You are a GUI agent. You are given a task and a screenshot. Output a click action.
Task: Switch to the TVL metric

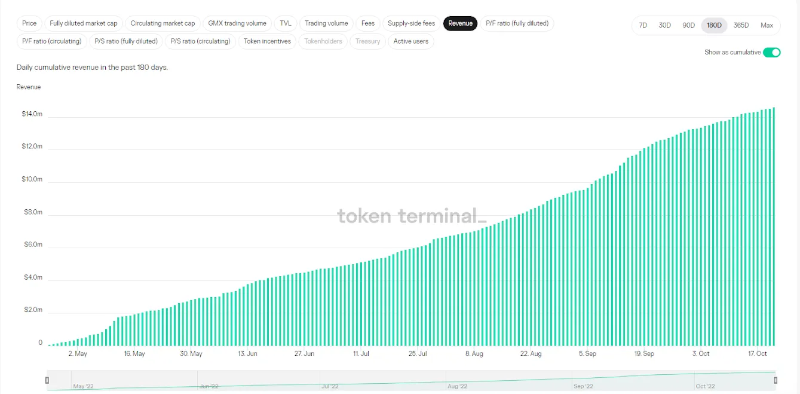pyautogui.click(x=285, y=23)
